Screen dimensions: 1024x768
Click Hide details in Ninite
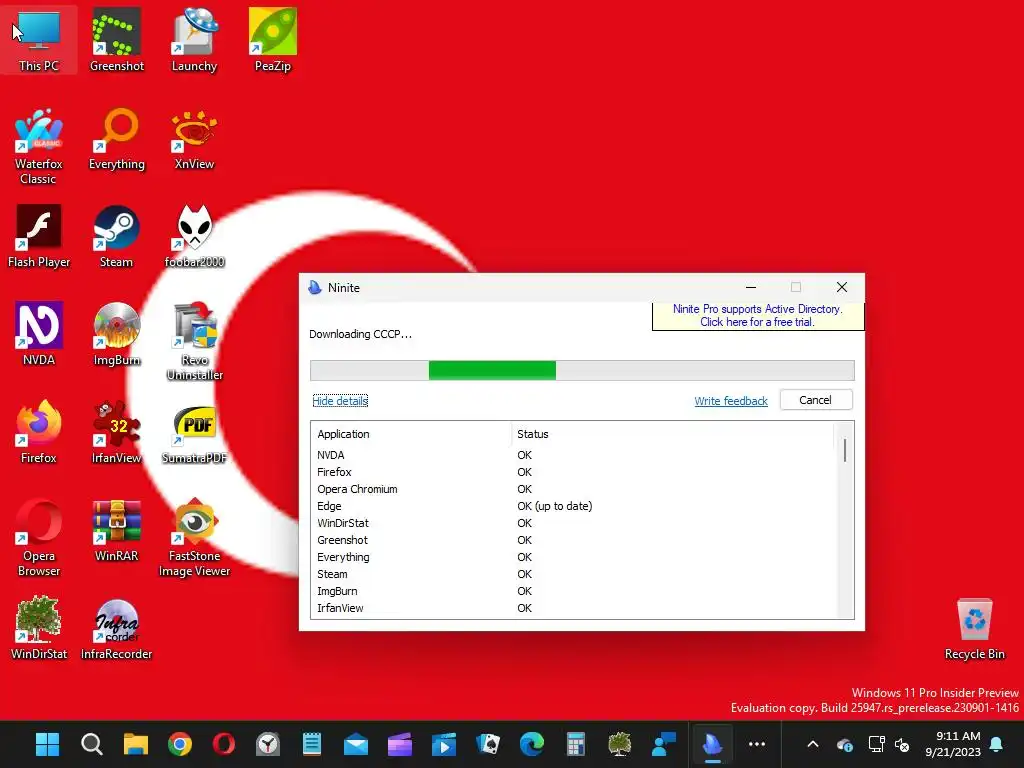340,401
